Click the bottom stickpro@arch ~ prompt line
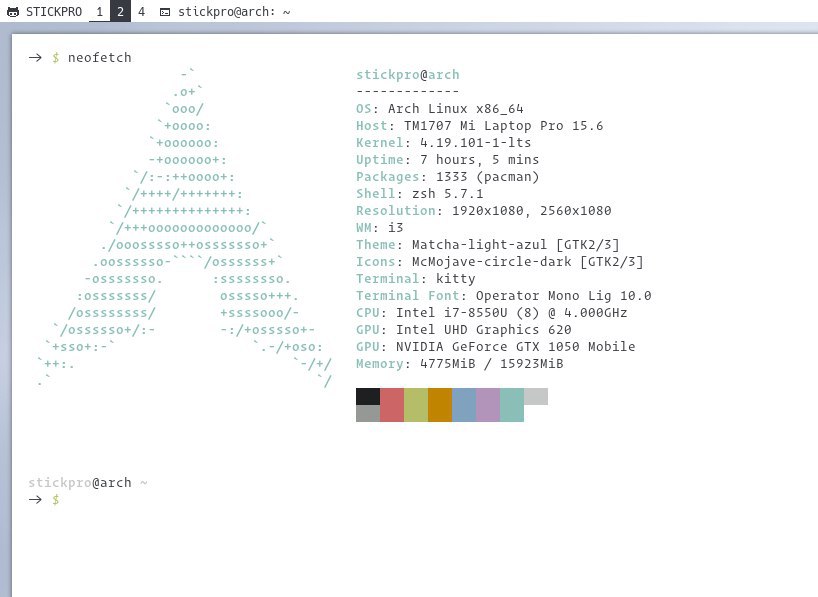The image size is (818, 597). [88, 483]
